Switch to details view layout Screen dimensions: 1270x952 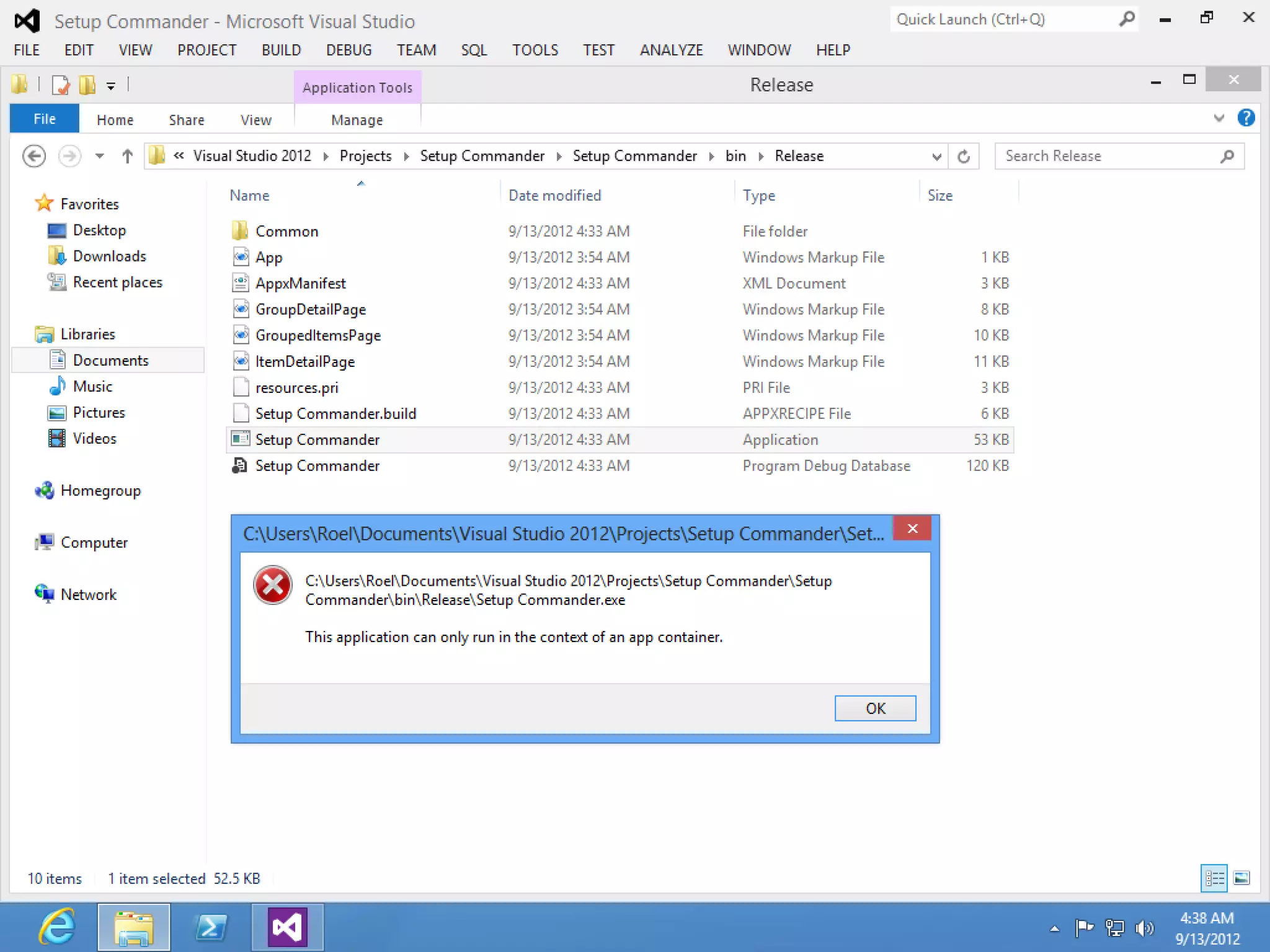pos(1214,878)
